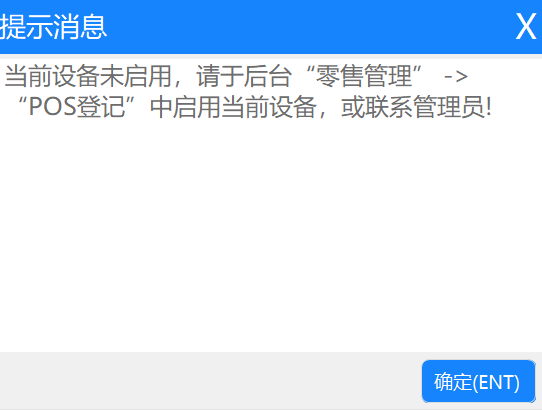Click the 确定(ENT) confirm button
542x410 pixels.
[478, 381]
